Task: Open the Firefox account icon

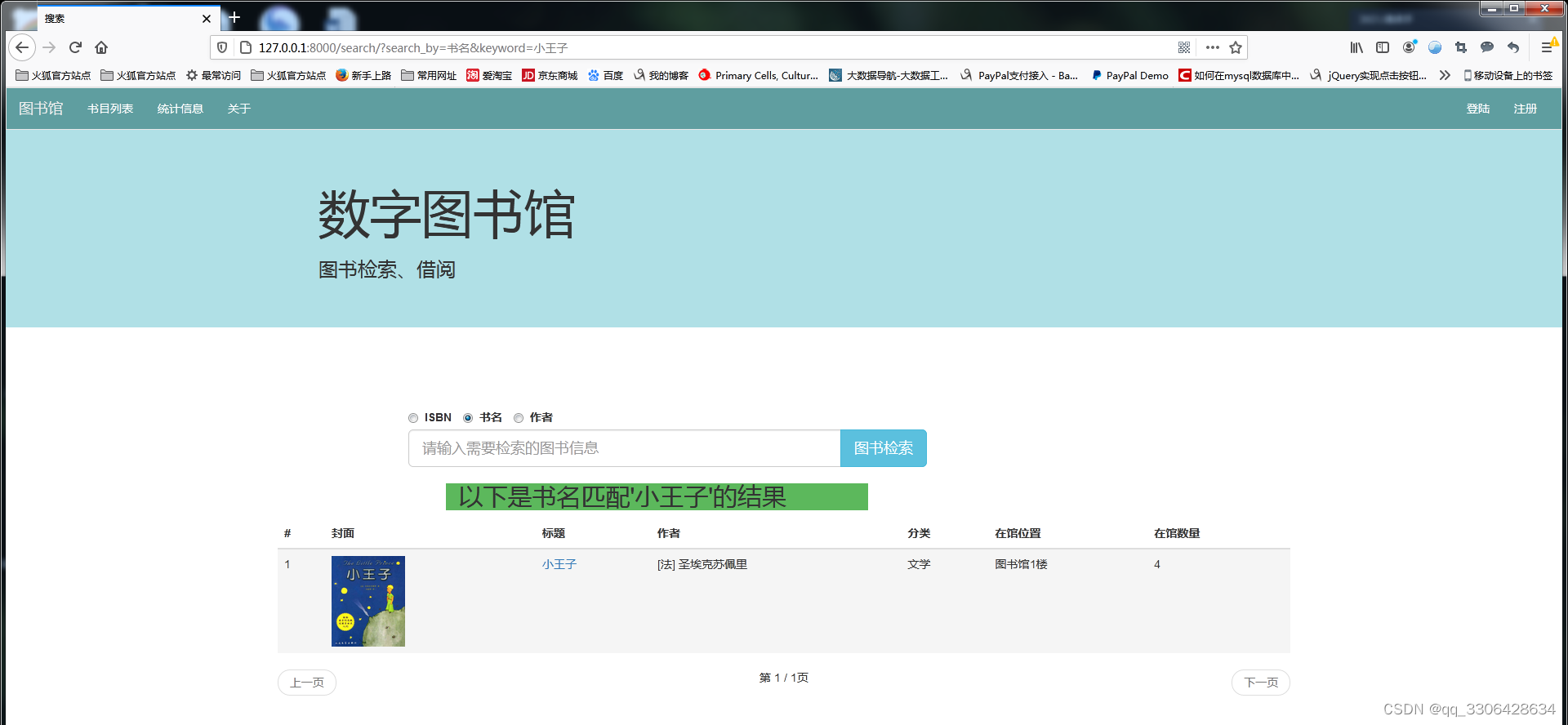Action: coord(1409,47)
